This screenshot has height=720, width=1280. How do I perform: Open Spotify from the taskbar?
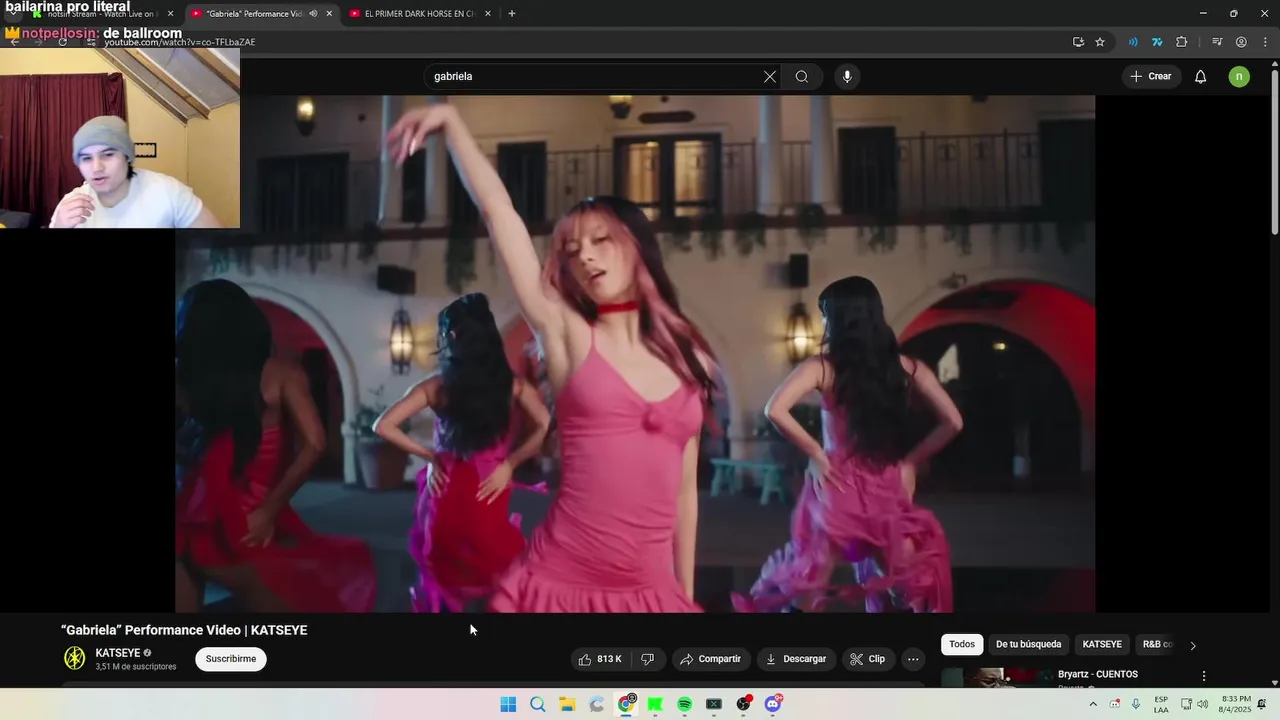(x=685, y=704)
